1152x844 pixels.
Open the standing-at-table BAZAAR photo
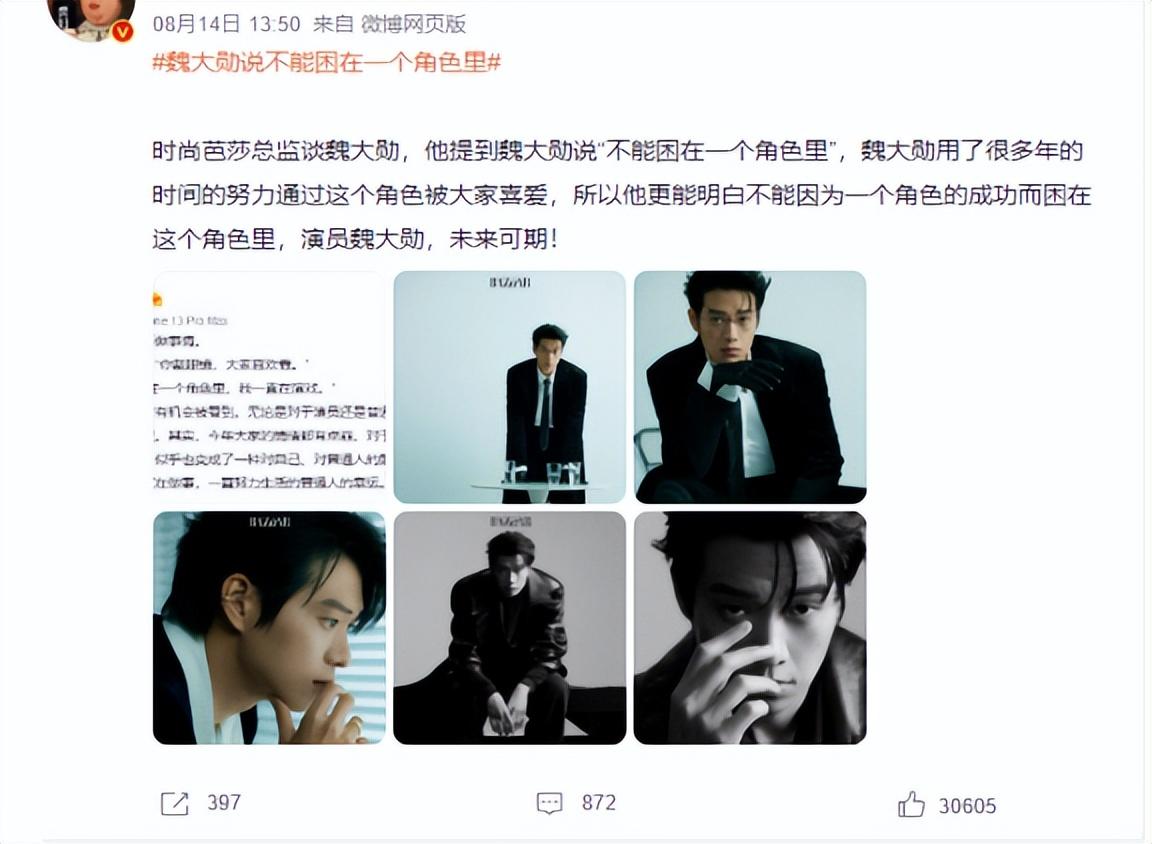[x=510, y=387]
